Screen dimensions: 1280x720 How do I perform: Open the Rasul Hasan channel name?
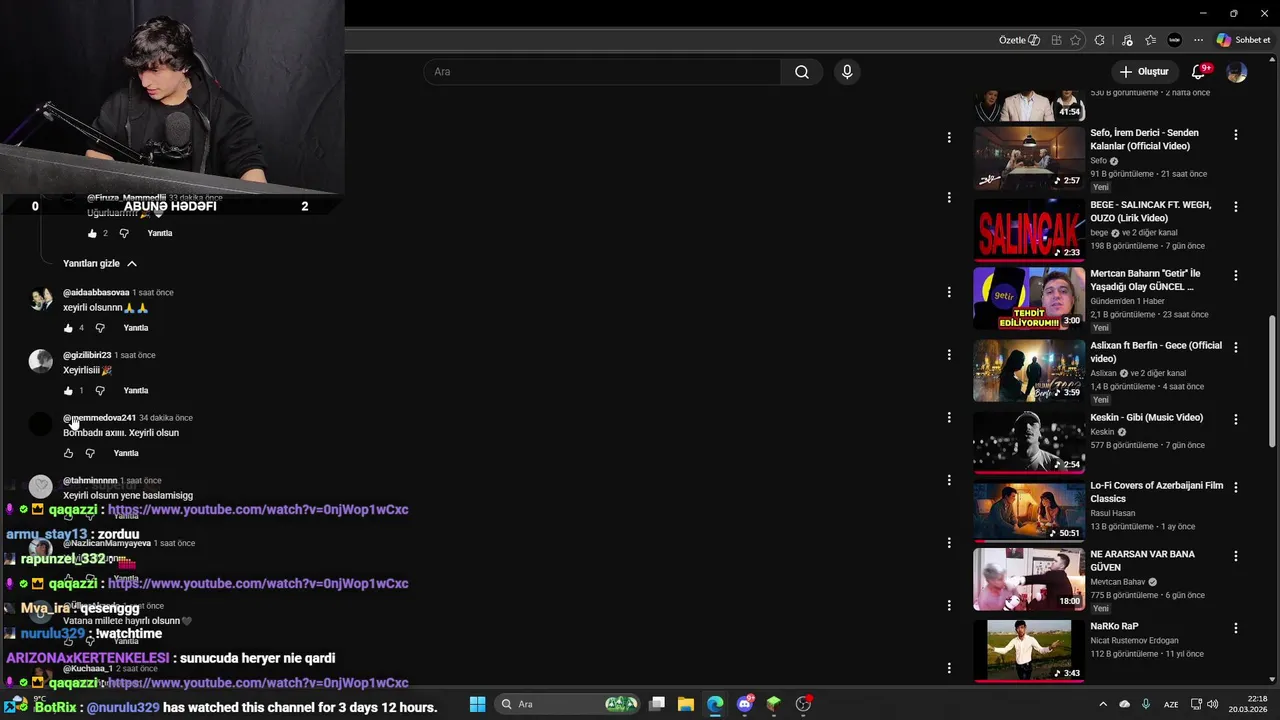click(1114, 513)
